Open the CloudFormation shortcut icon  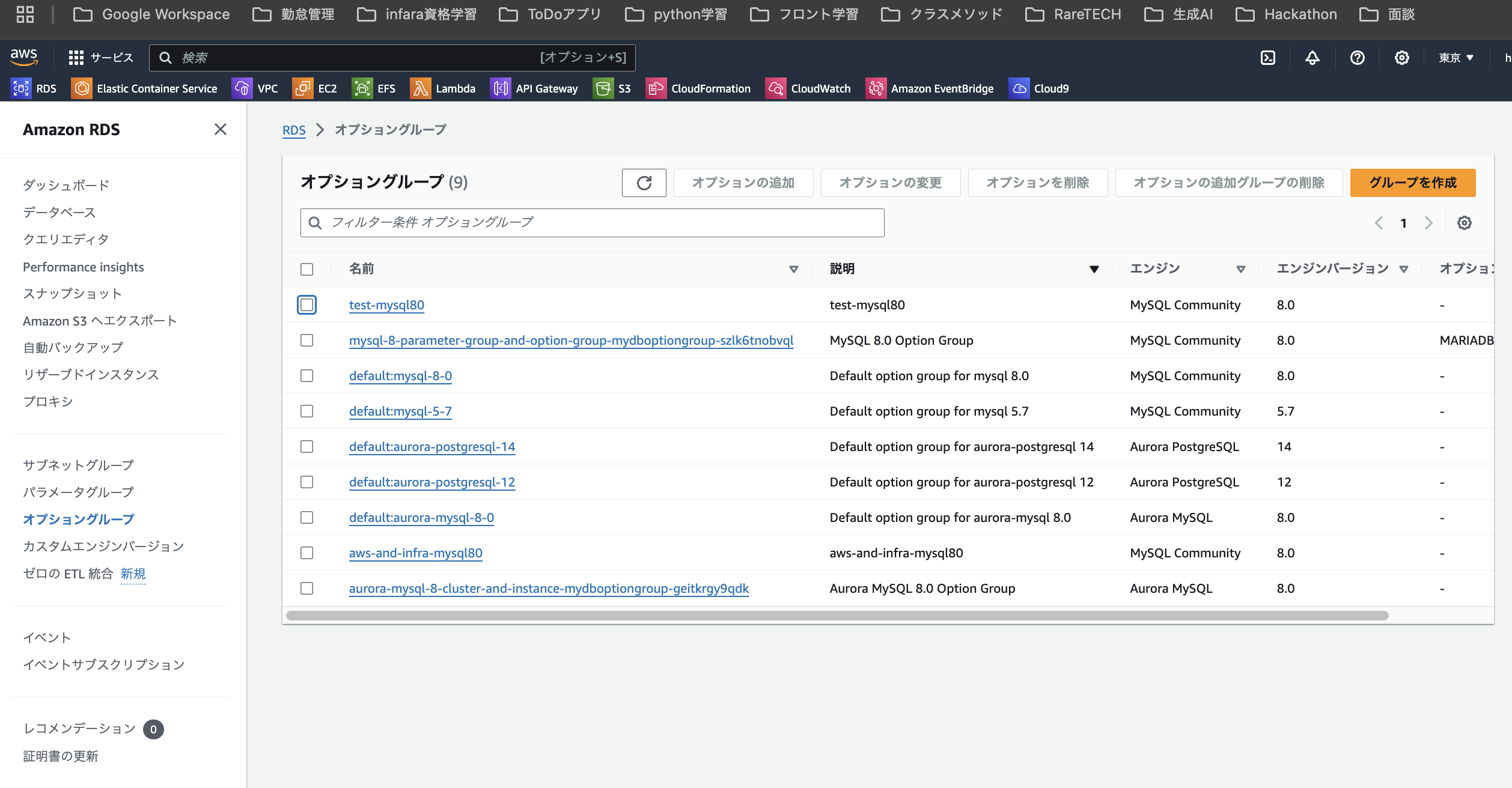[656, 88]
